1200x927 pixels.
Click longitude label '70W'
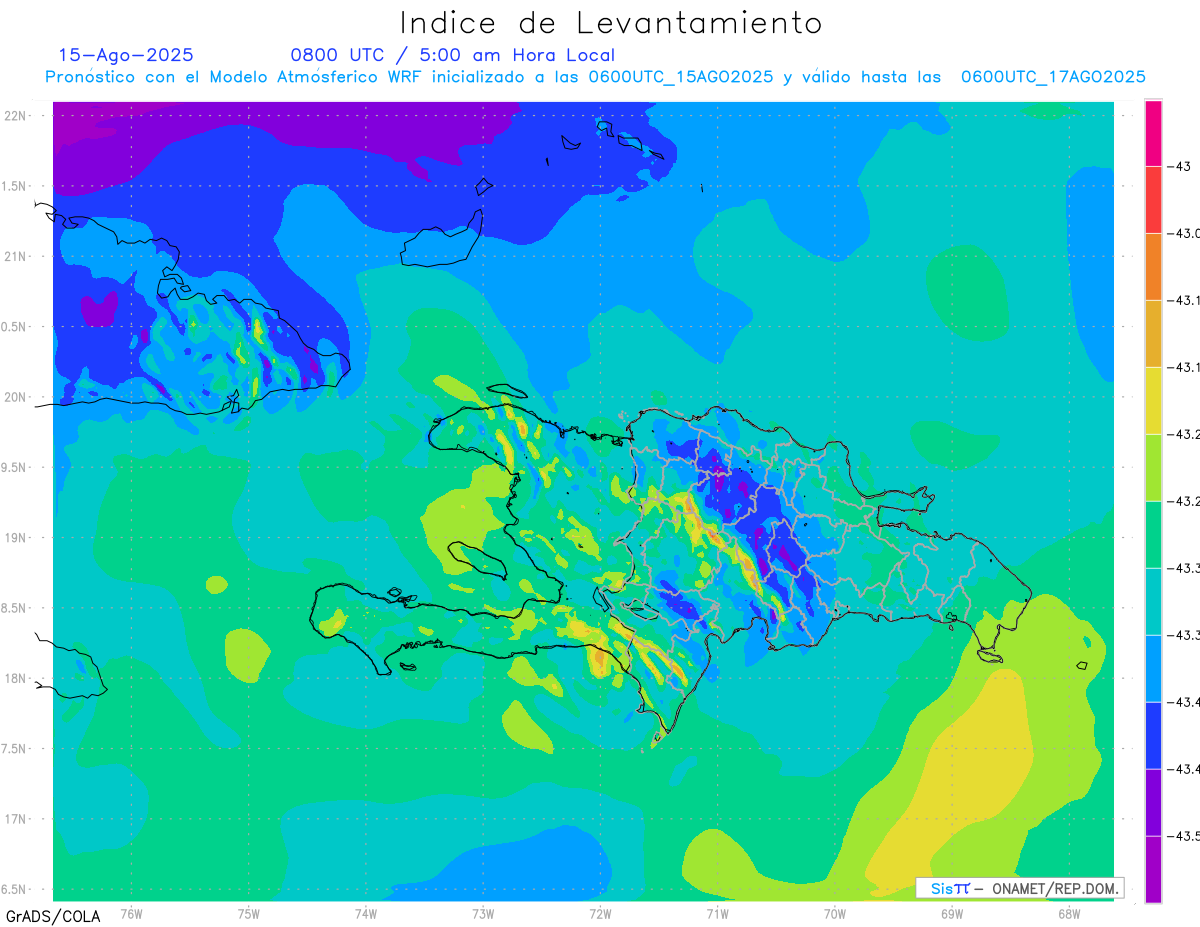point(835,913)
